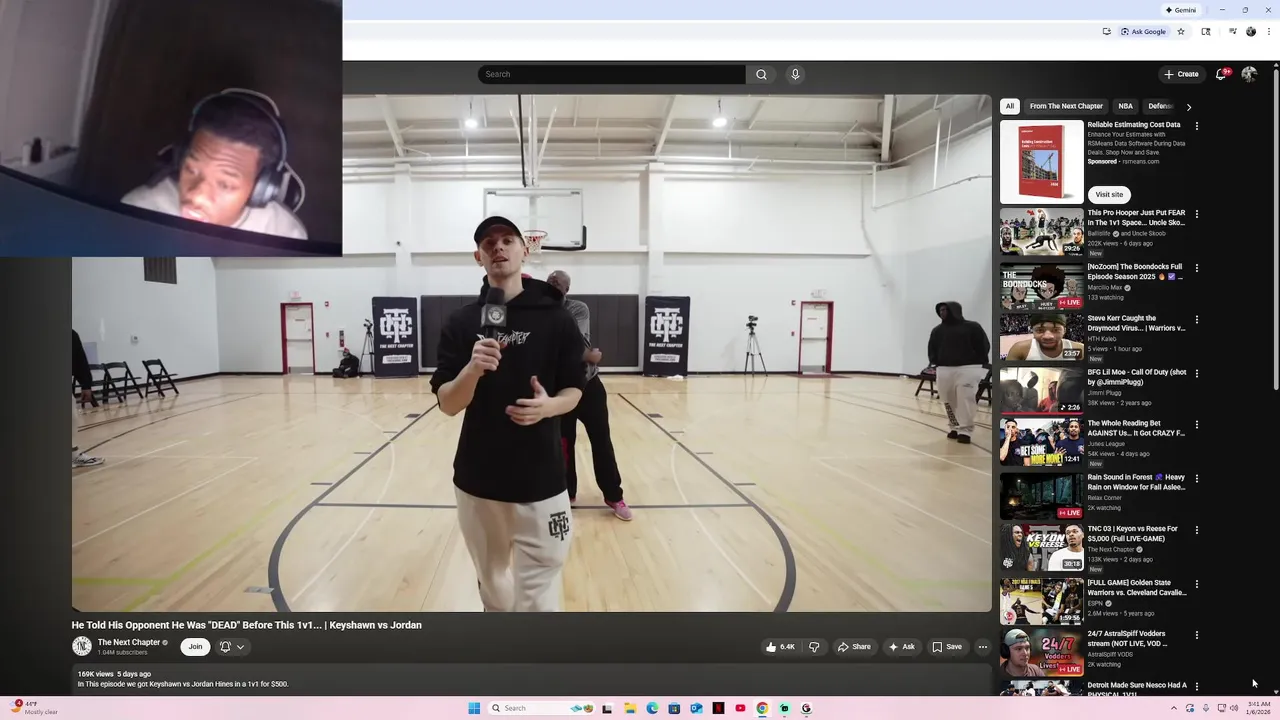Like the video with thumbs up
The image size is (1280, 720).
[x=781, y=647]
